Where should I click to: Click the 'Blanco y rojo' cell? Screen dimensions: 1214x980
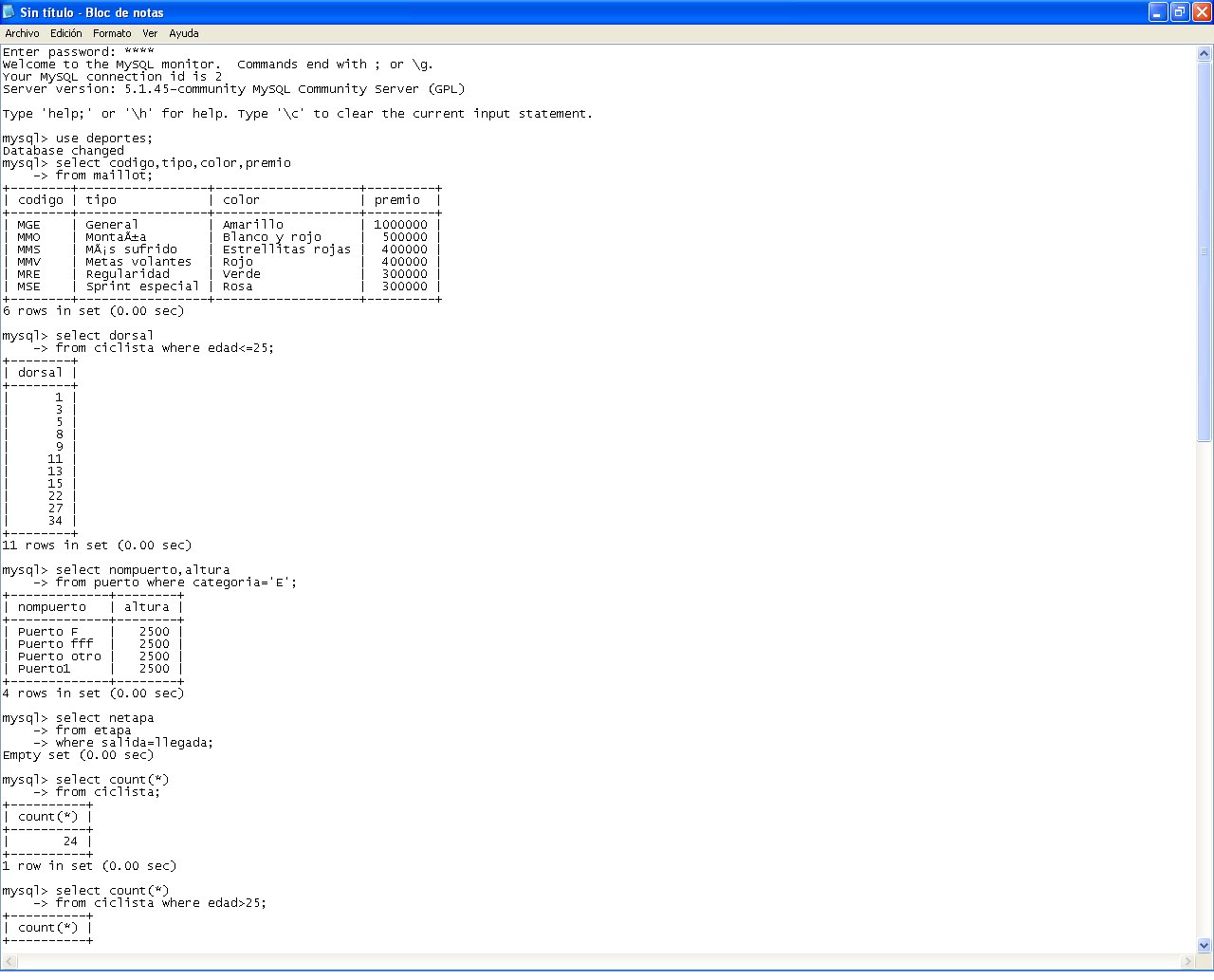(272, 237)
